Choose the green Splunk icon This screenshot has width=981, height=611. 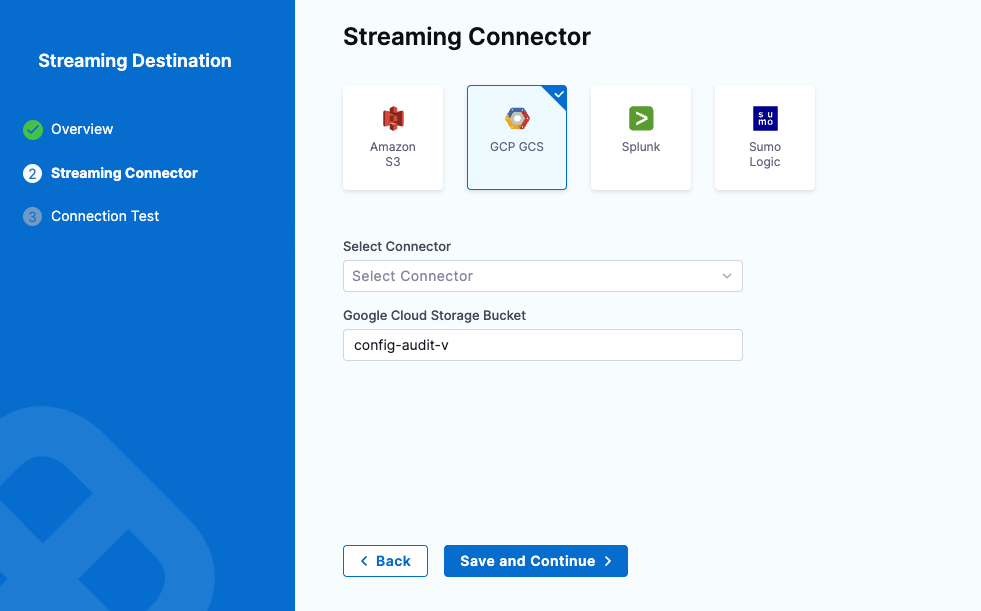coord(641,119)
